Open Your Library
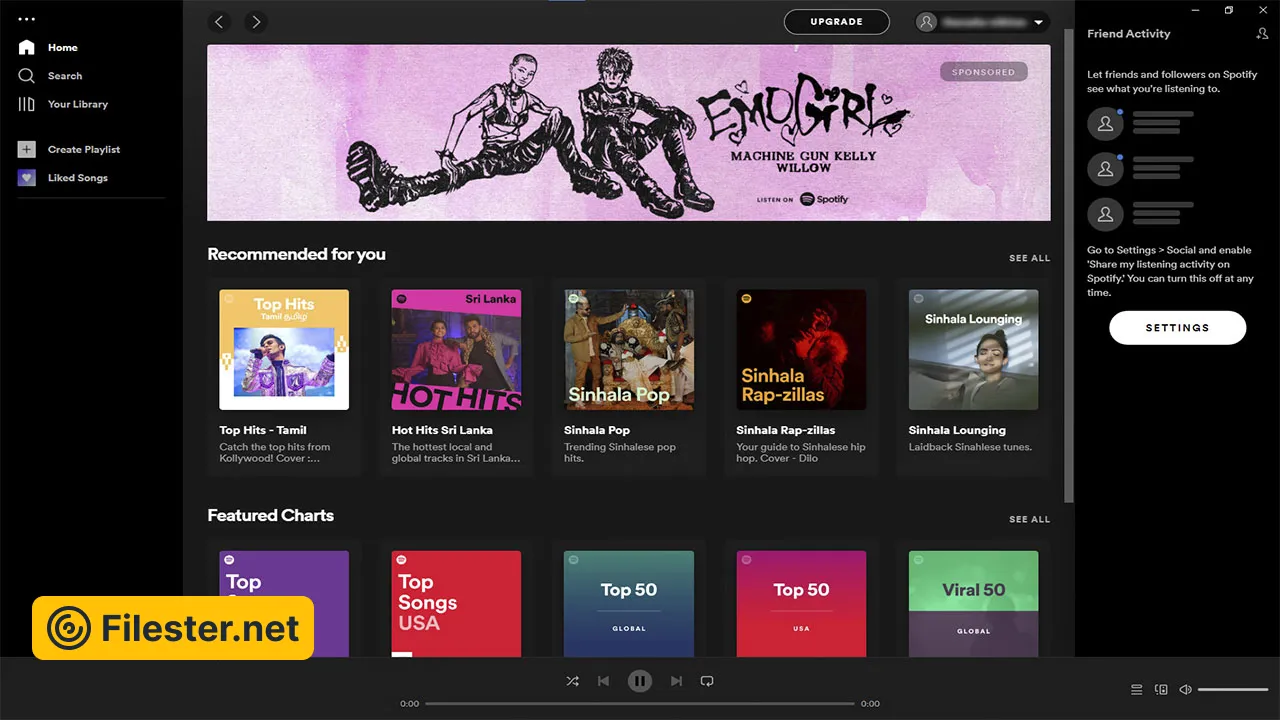The image size is (1280, 720). coord(77,104)
